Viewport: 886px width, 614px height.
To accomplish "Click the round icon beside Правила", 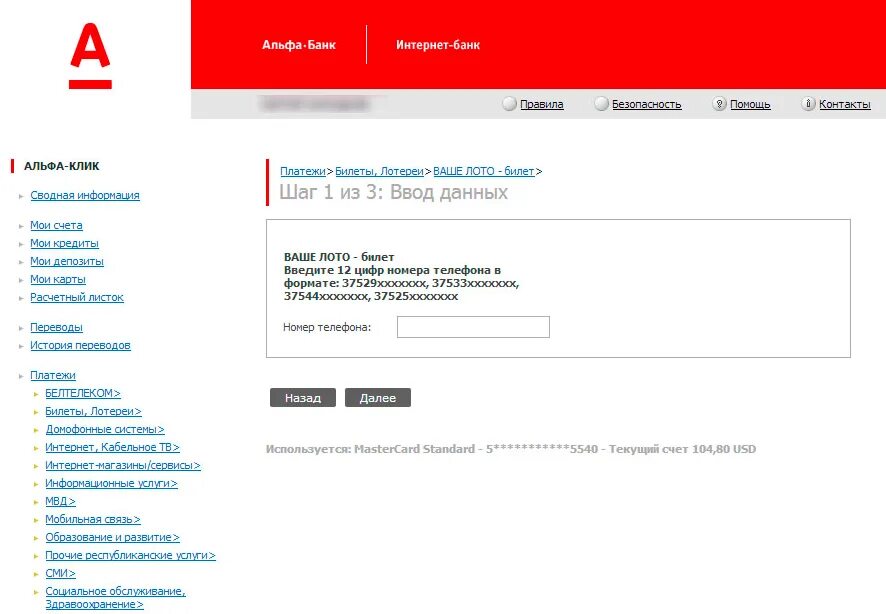I will [509, 104].
